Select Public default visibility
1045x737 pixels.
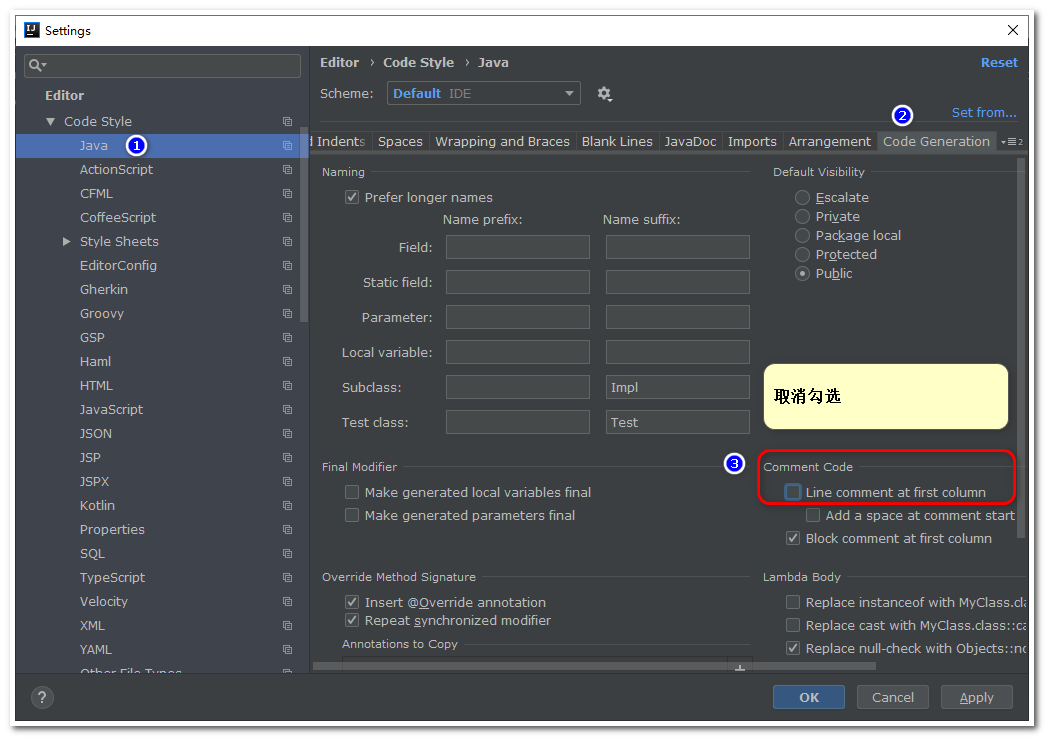pos(802,273)
